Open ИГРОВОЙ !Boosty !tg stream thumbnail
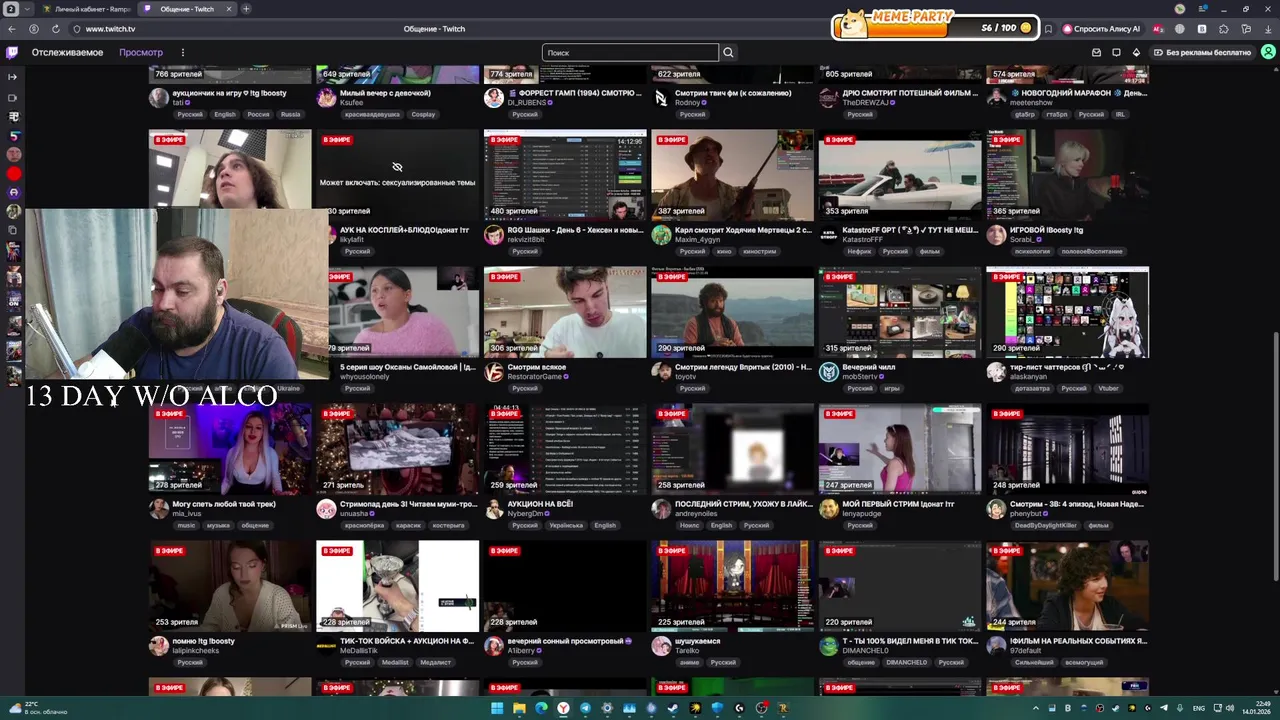 (x=1067, y=174)
